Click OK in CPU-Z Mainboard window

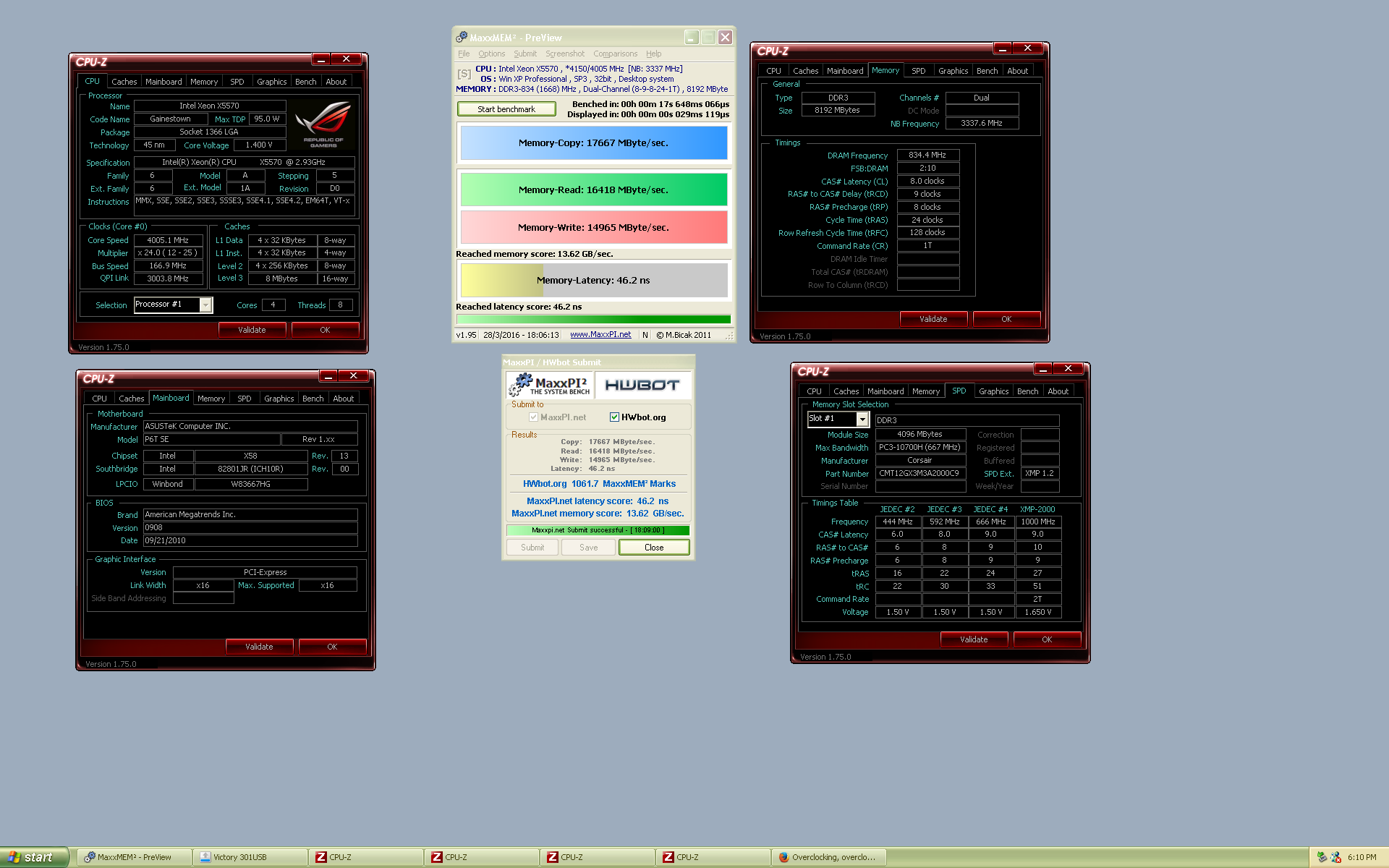pyautogui.click(x=332, y=647)
